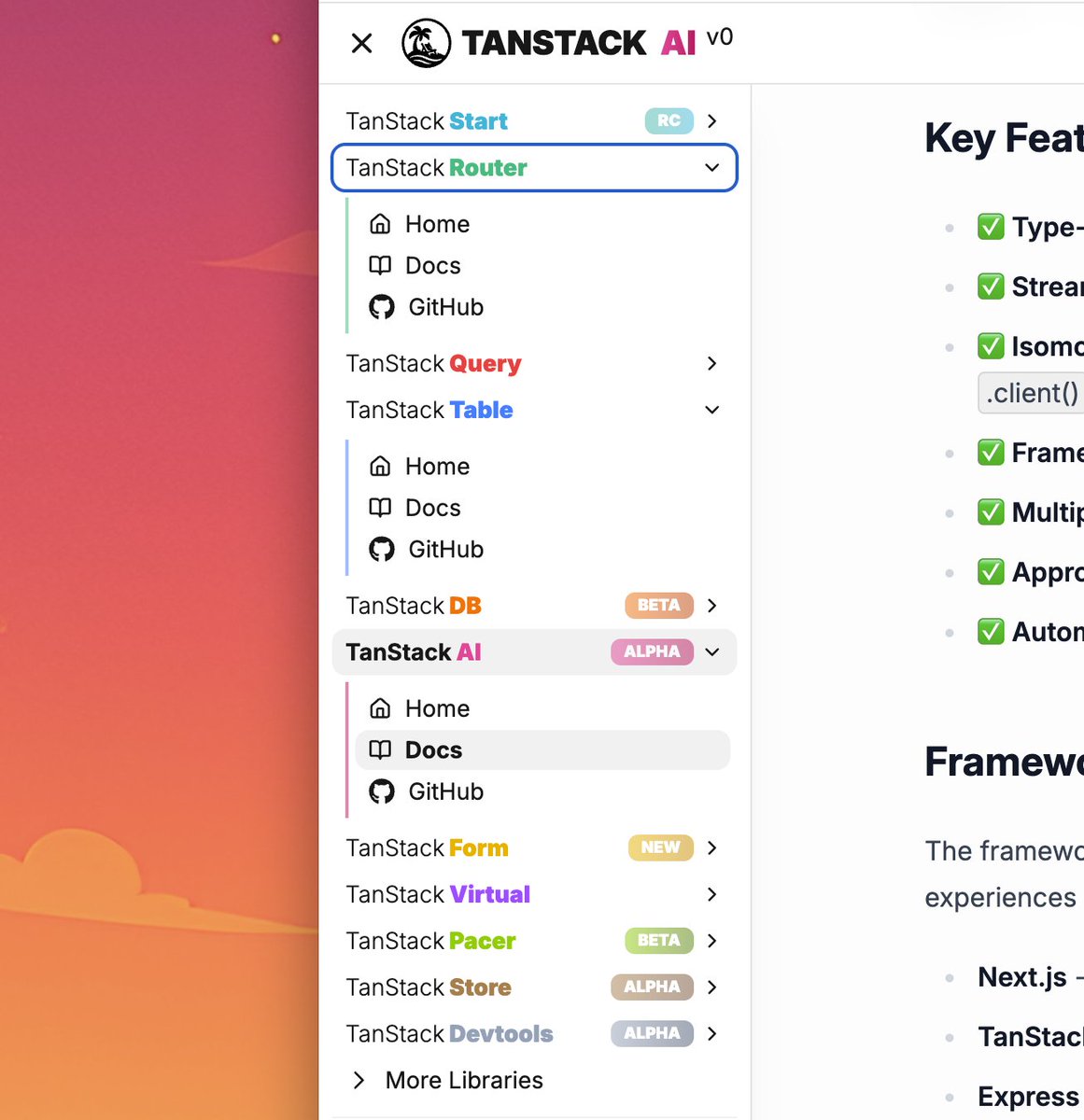Open GitHub link under TanStack Table

point(445,549)
